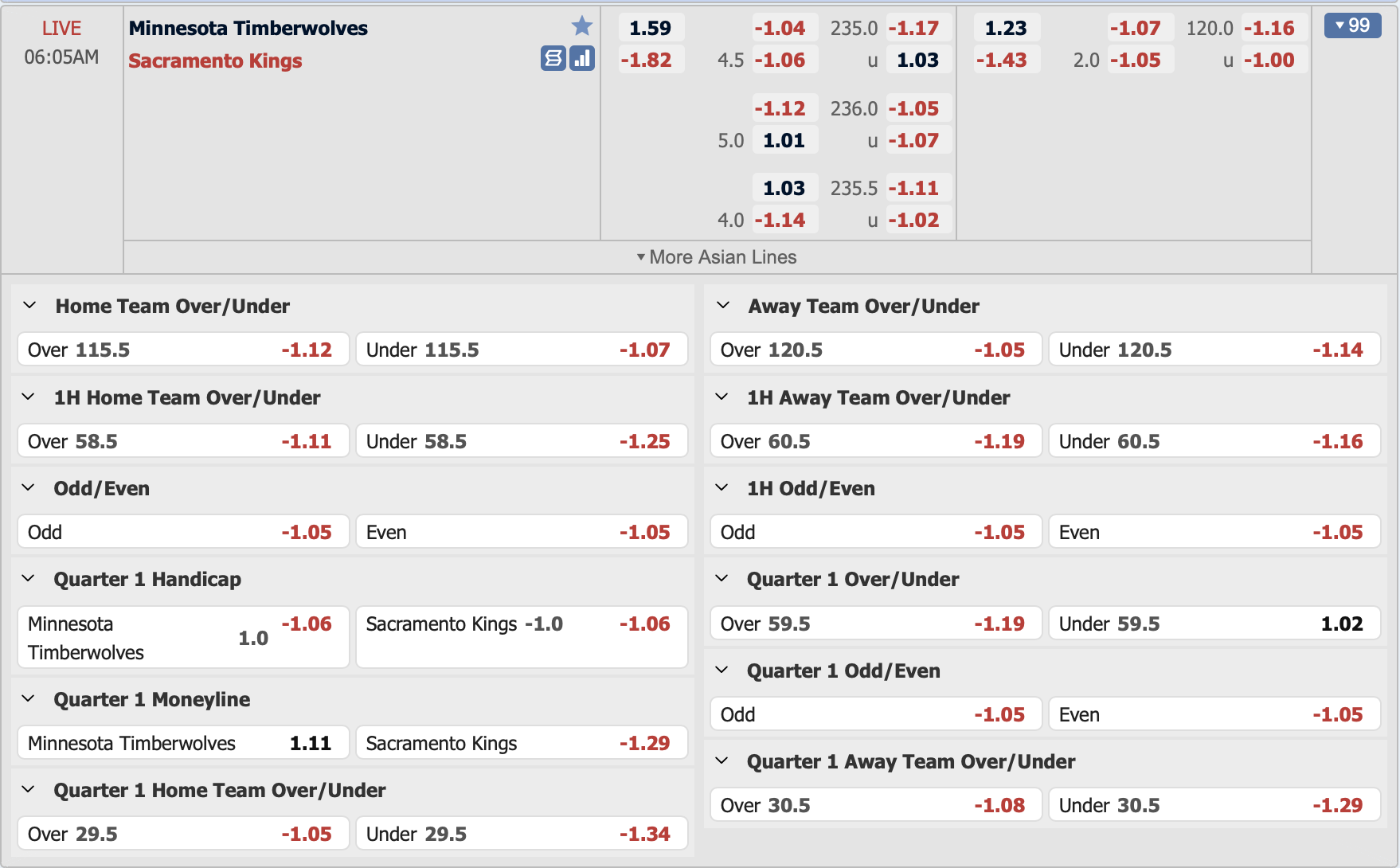
Task: Select Under 29.5 at -1.34
Action: [522, 834]
